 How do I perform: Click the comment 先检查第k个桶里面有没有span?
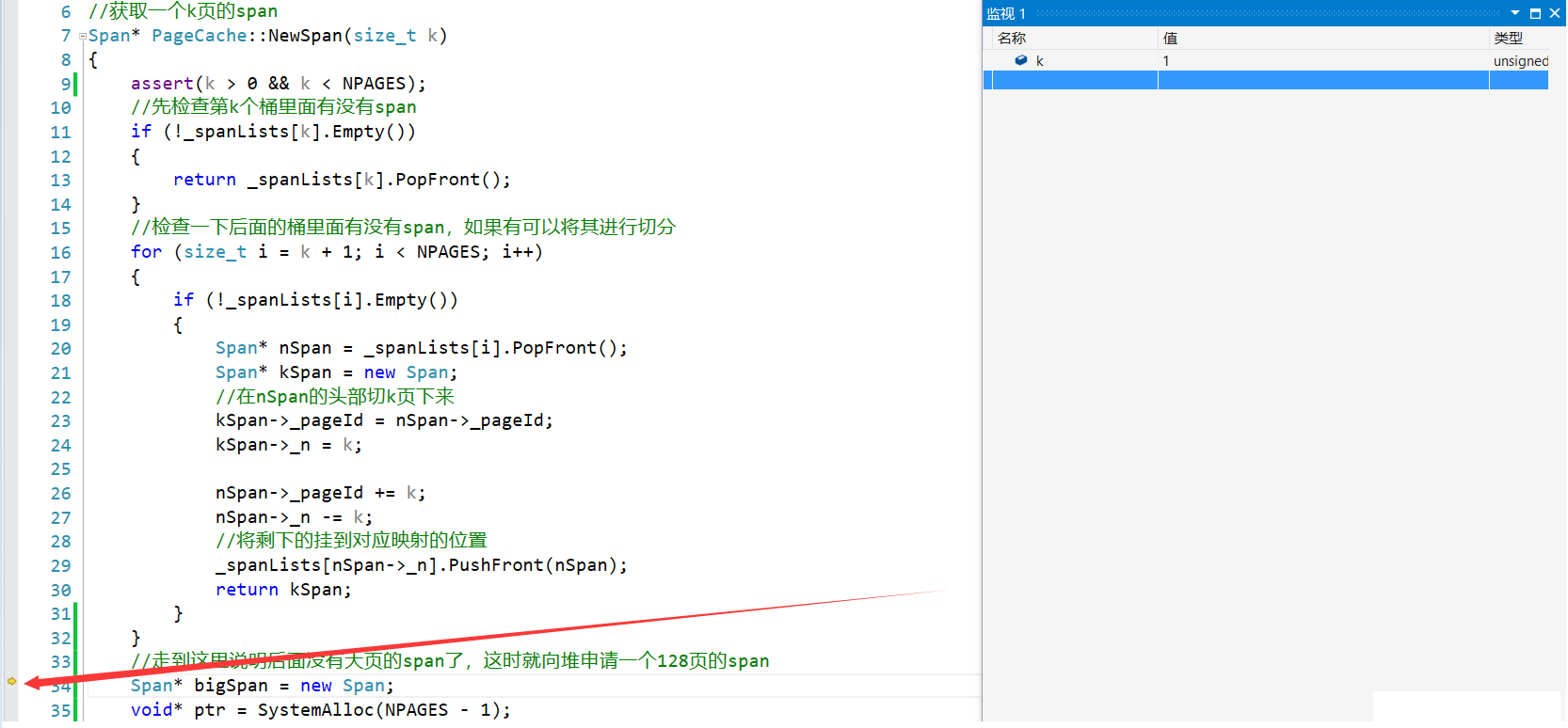274,106
